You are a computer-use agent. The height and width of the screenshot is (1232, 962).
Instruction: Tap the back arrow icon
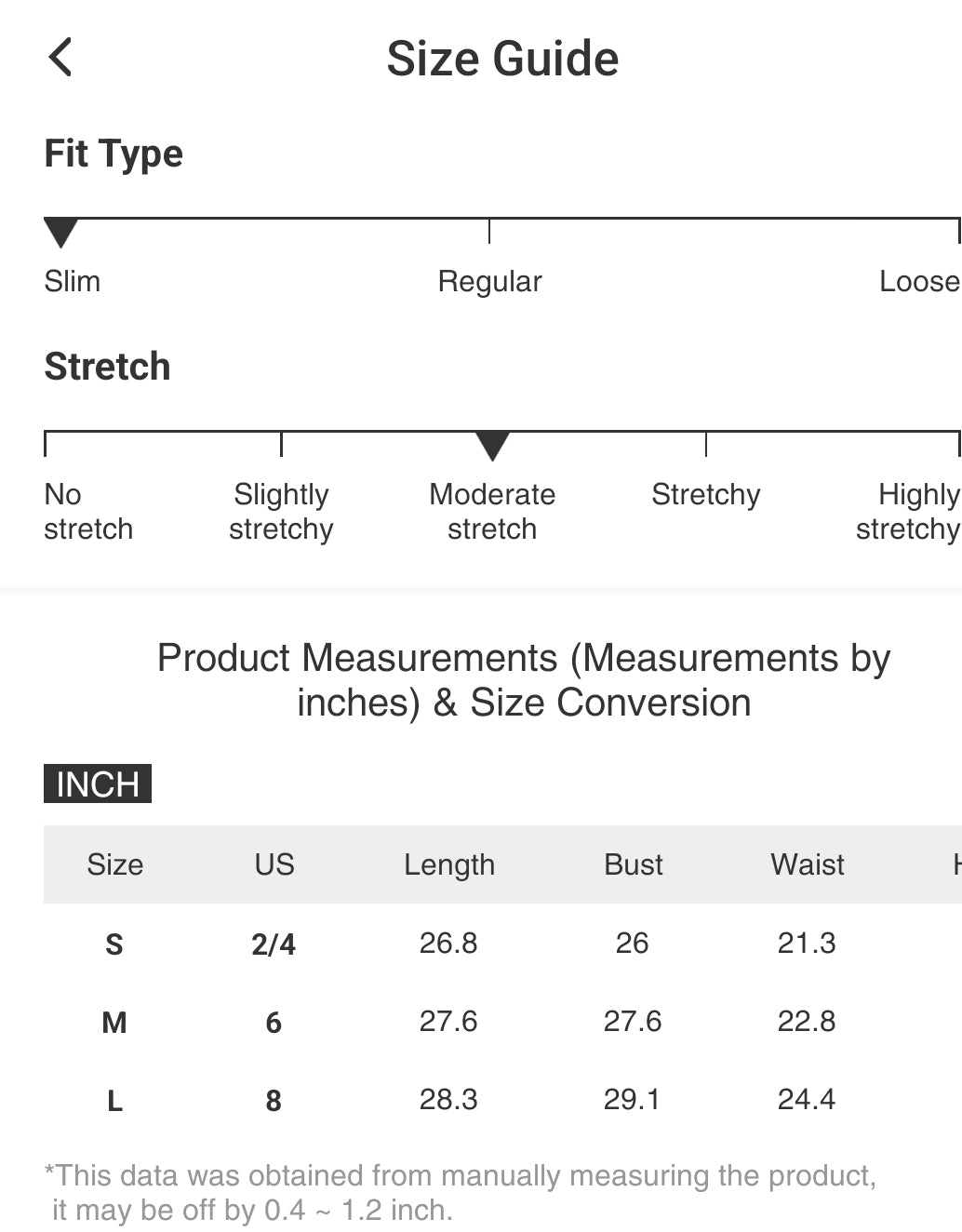[60, 58]
